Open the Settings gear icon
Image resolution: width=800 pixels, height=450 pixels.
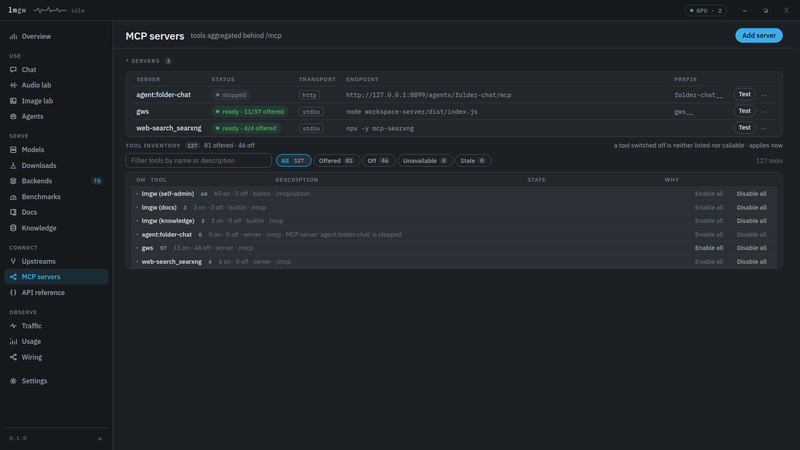pos(13,381)
